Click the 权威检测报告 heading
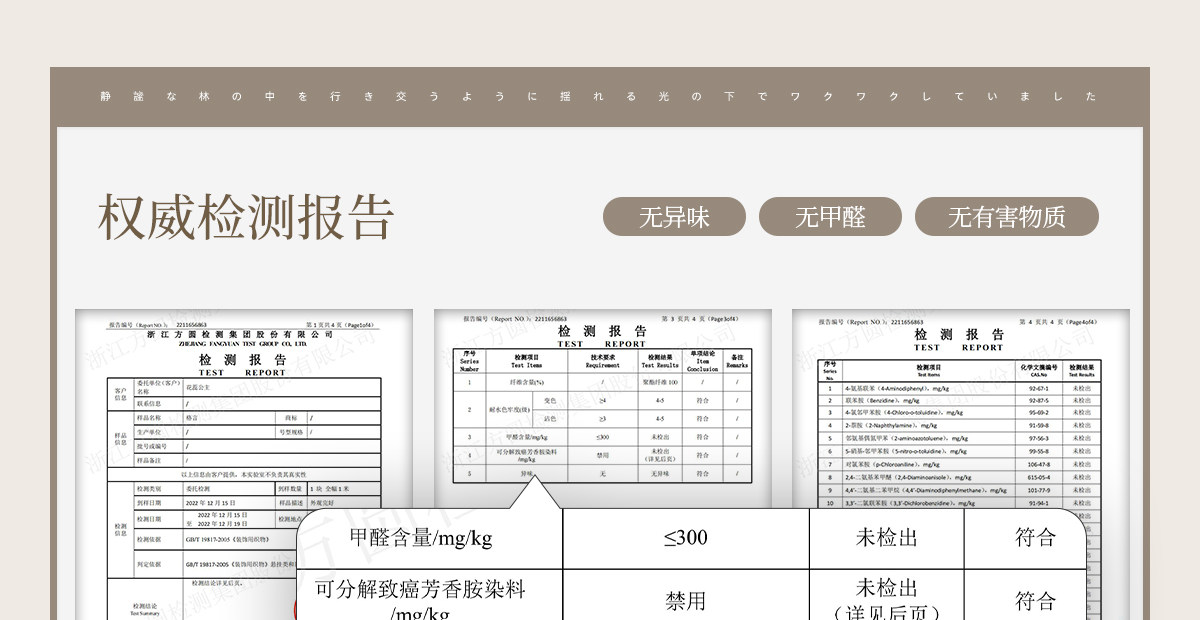This screenshot has width=1200, height=620. 246,217
